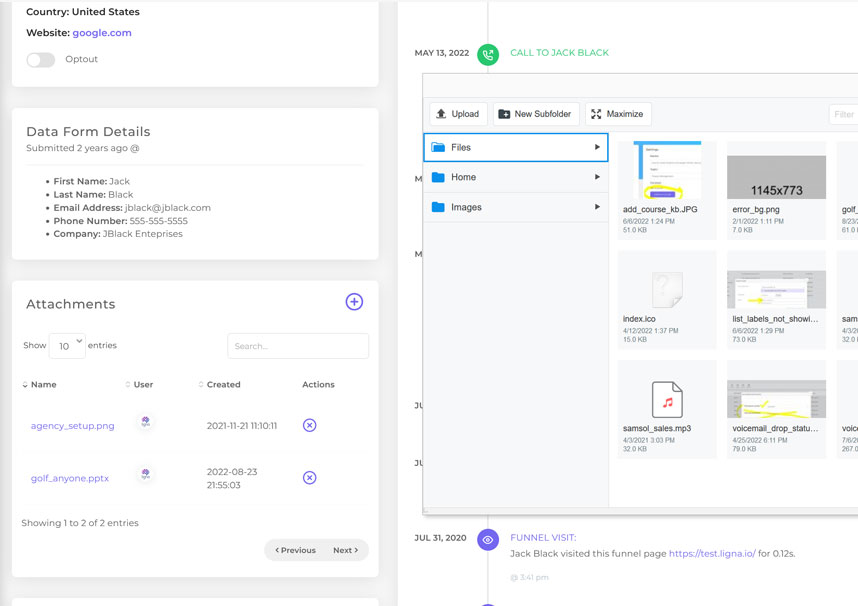858x606 pixels.
Task: Select the samsol_sales.mp3 audio file icon
Action: [x=667, y=399]
